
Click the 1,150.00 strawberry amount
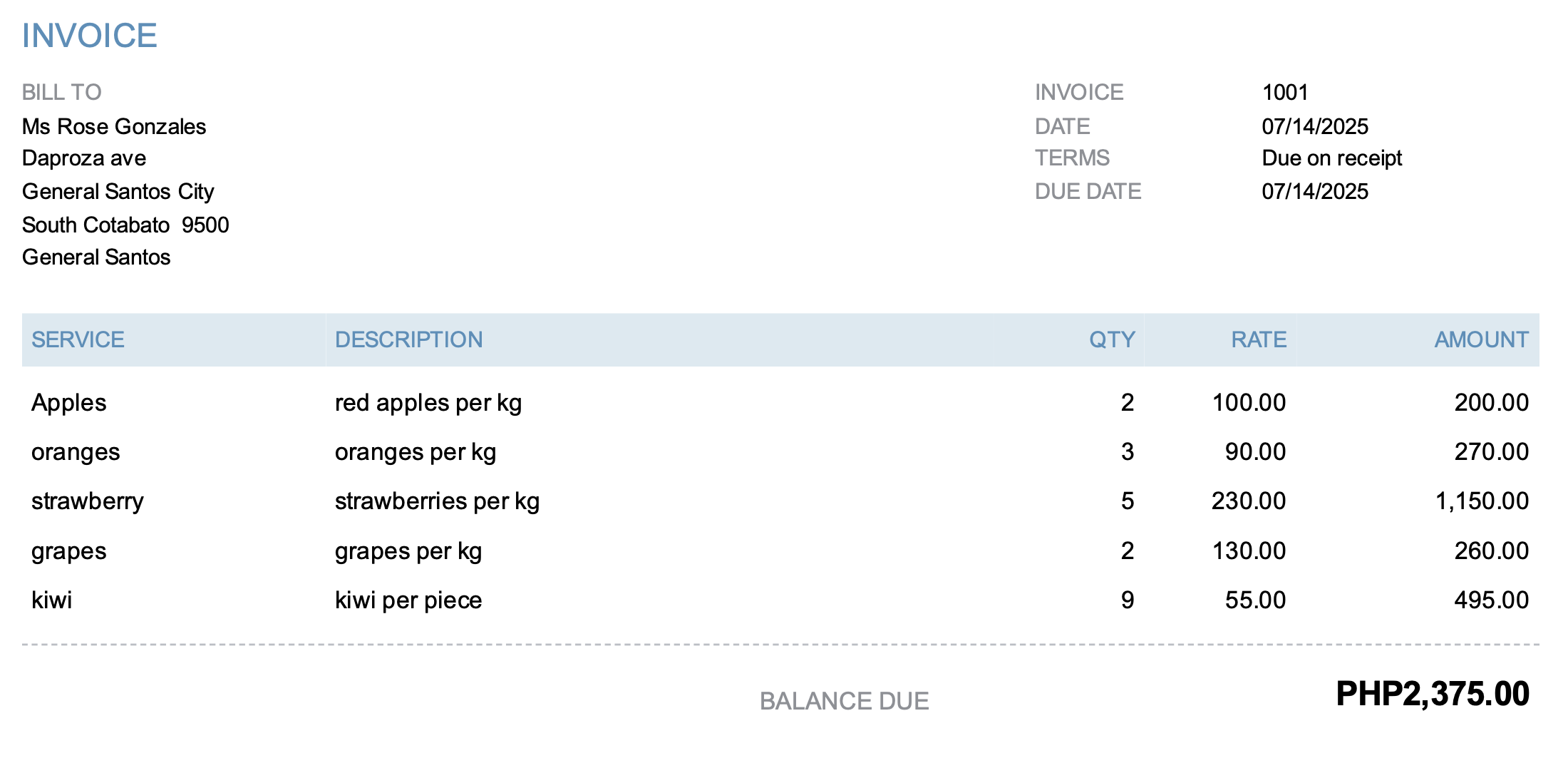pyautogui.click(x=1481, y=501)
